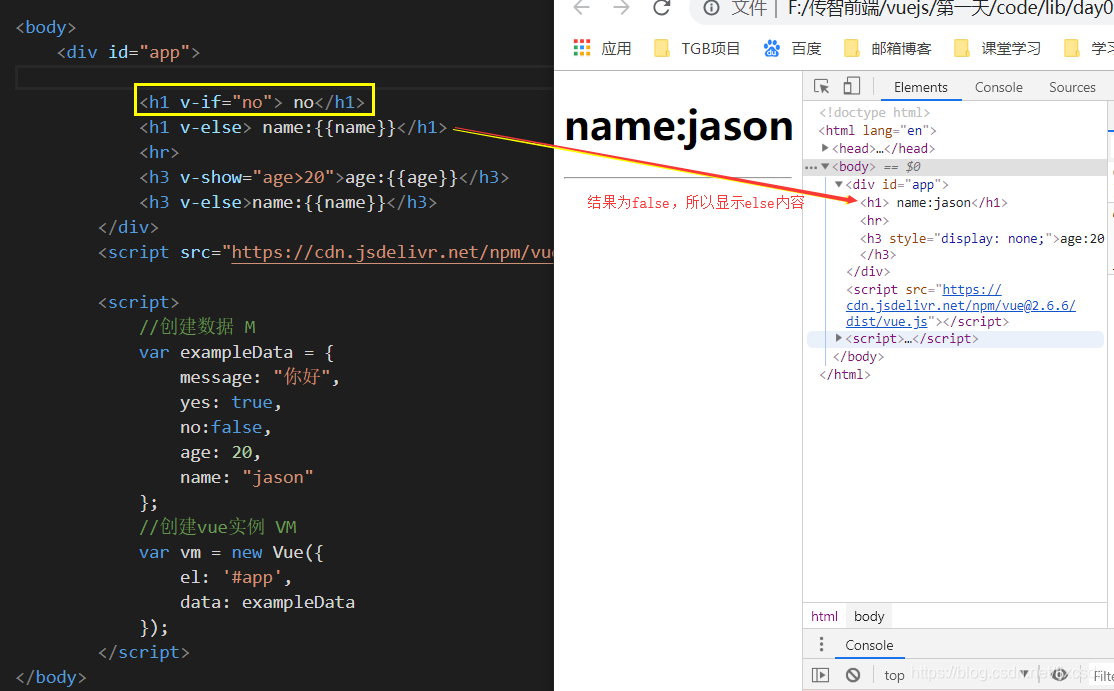Click the 'el: '#app'' line
The image size is (1114, 691).
[x=236, y=577]
